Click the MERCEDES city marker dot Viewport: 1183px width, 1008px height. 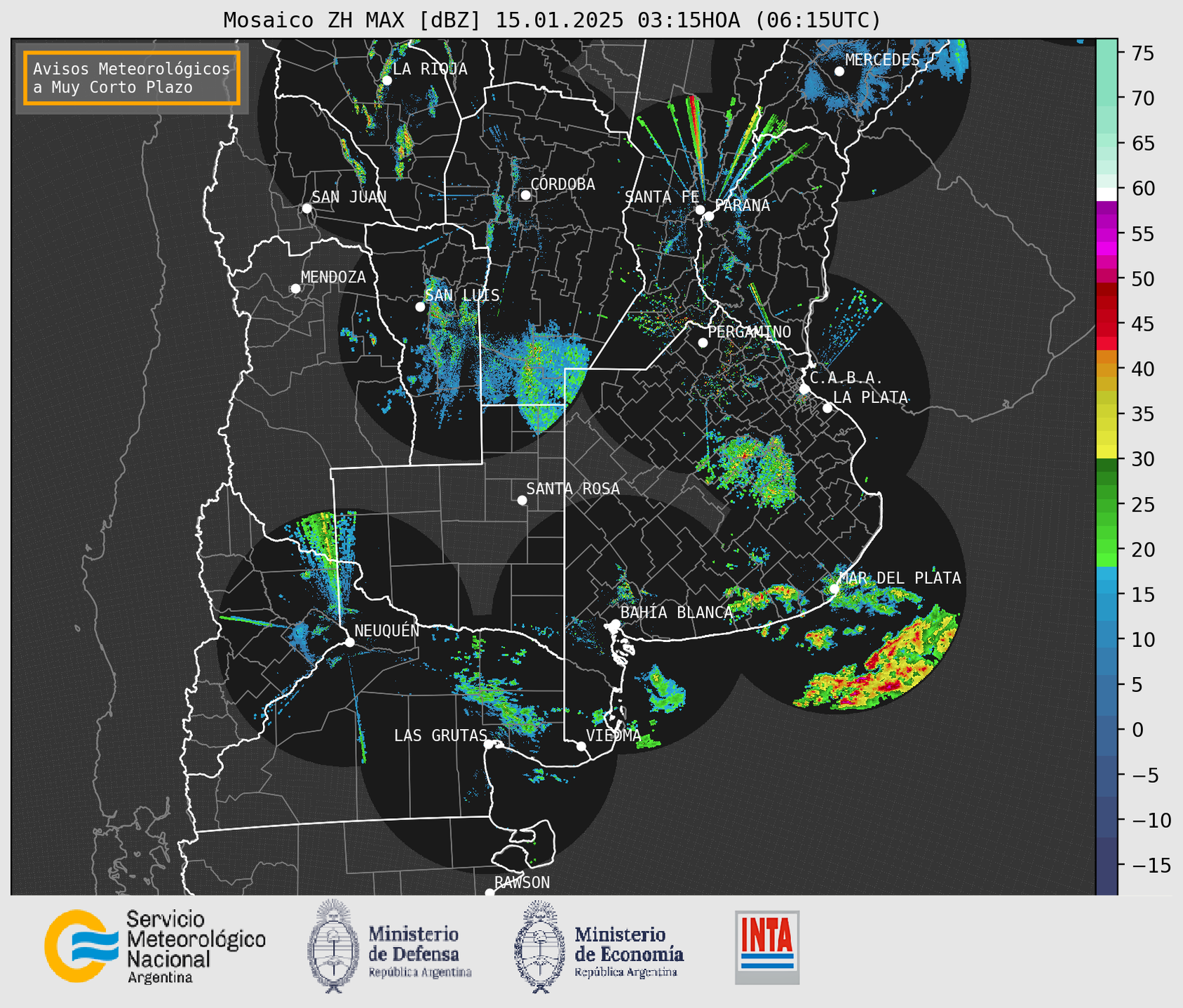[839, 71]
